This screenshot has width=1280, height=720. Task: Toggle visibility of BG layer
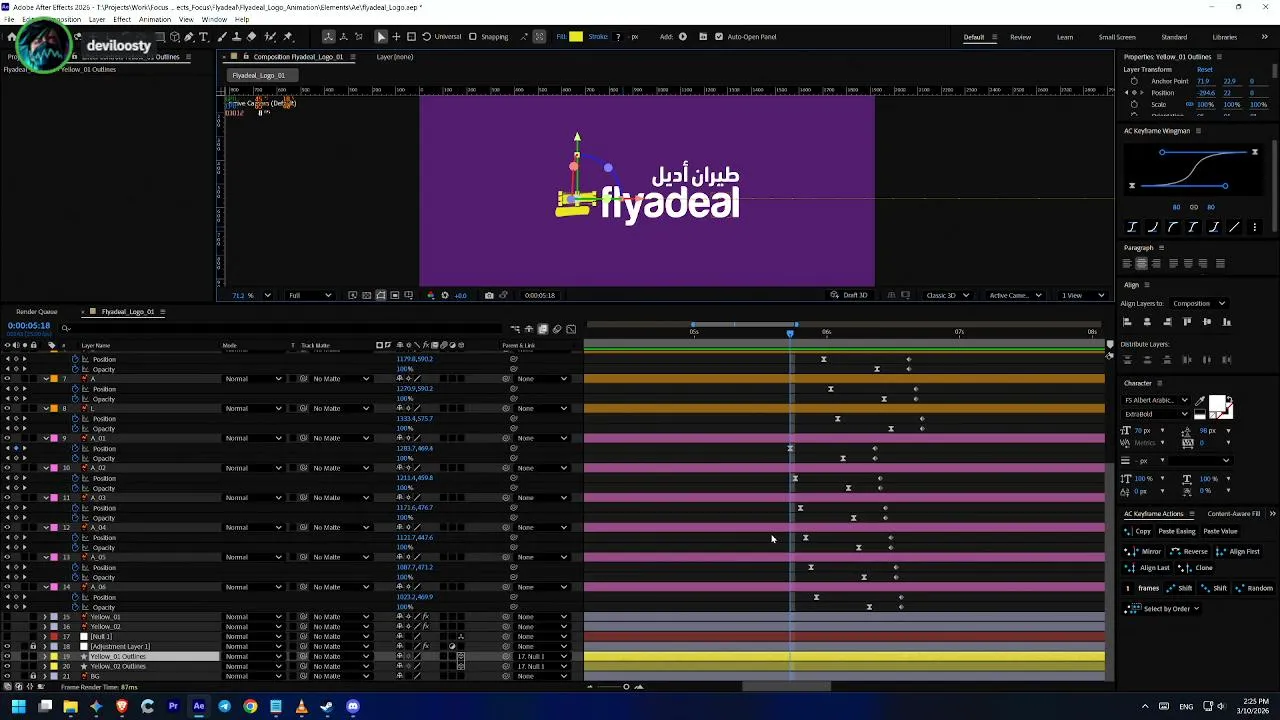[x=7, y=676]
